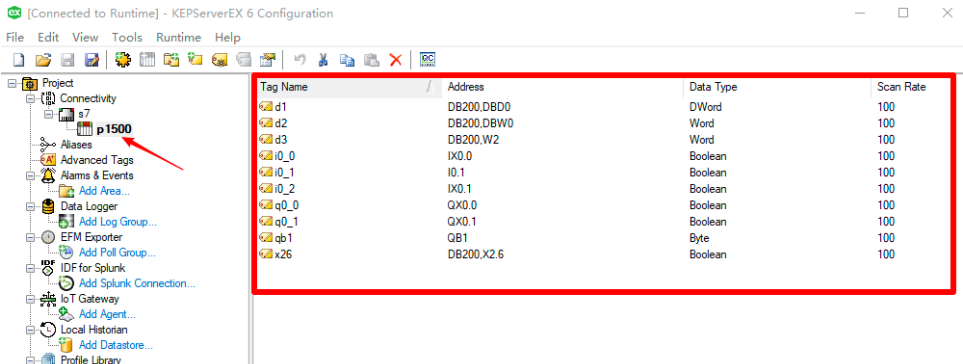Collapse the s7 channel node
Image resolution: width=963 pixels, height=364 pixels.
[49, 114]
